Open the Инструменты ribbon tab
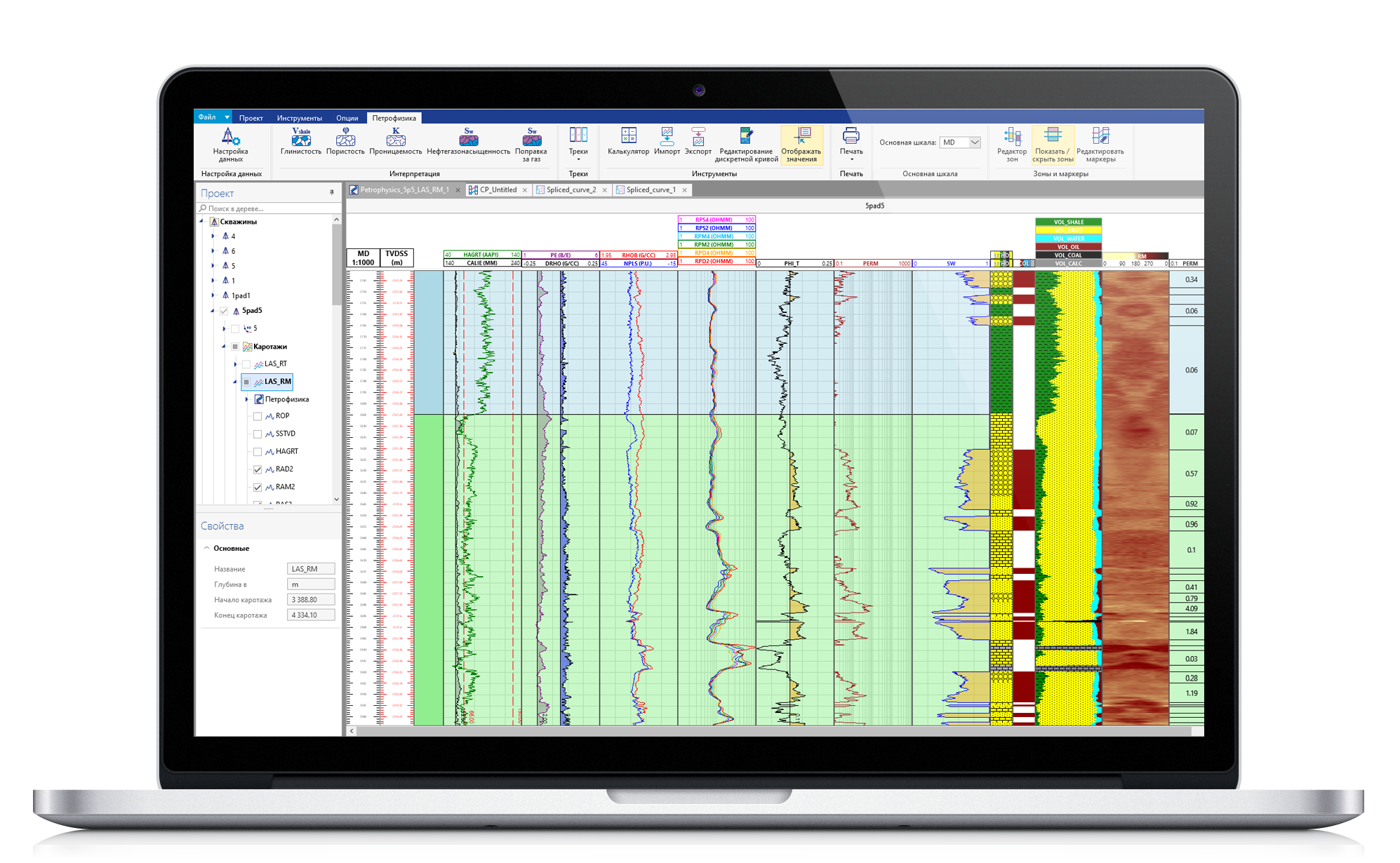Screen dimensions: 1400x863 pyautogui.click(x=300, y=118)
